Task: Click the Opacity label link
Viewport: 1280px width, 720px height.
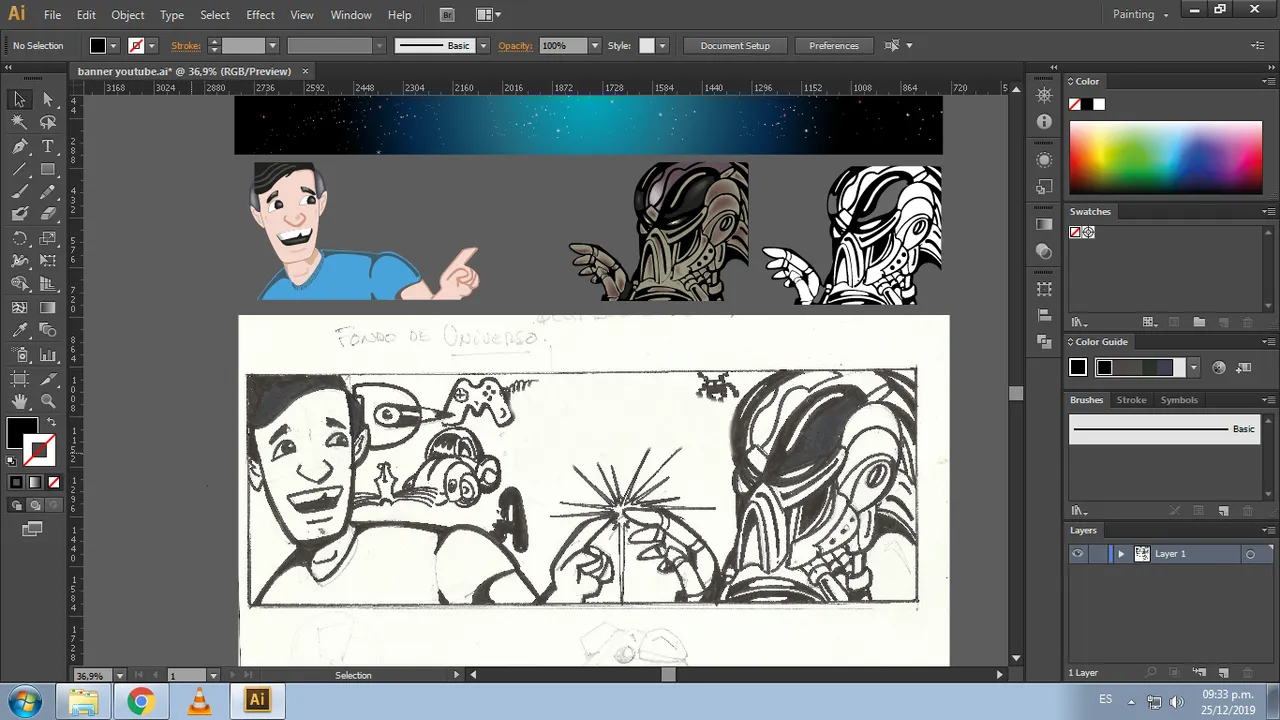Action: pyautogui.click(x=515, y=46)
